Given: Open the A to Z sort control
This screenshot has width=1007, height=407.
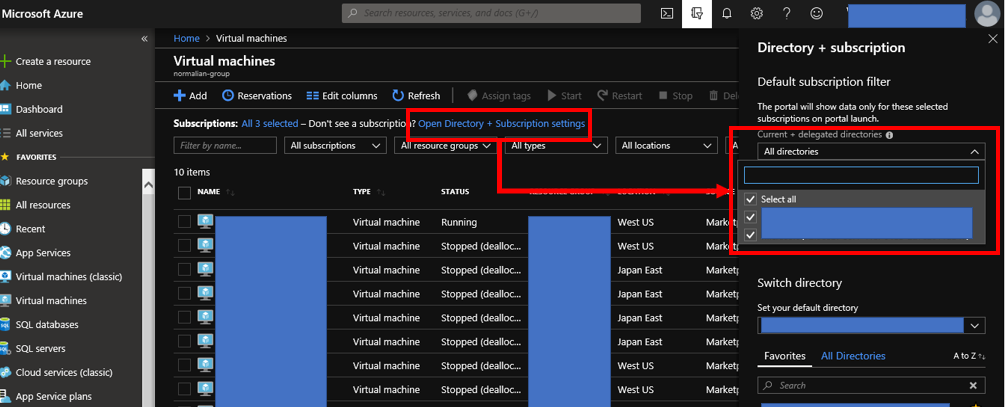Looking at the screenshot, I should coord(969,356).
